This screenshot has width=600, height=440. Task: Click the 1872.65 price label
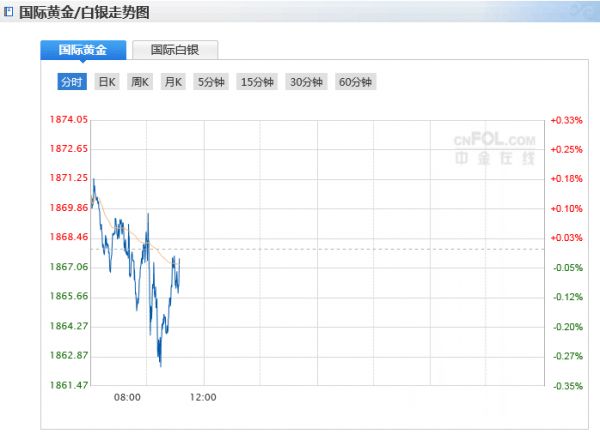click(x=69, y=148)
